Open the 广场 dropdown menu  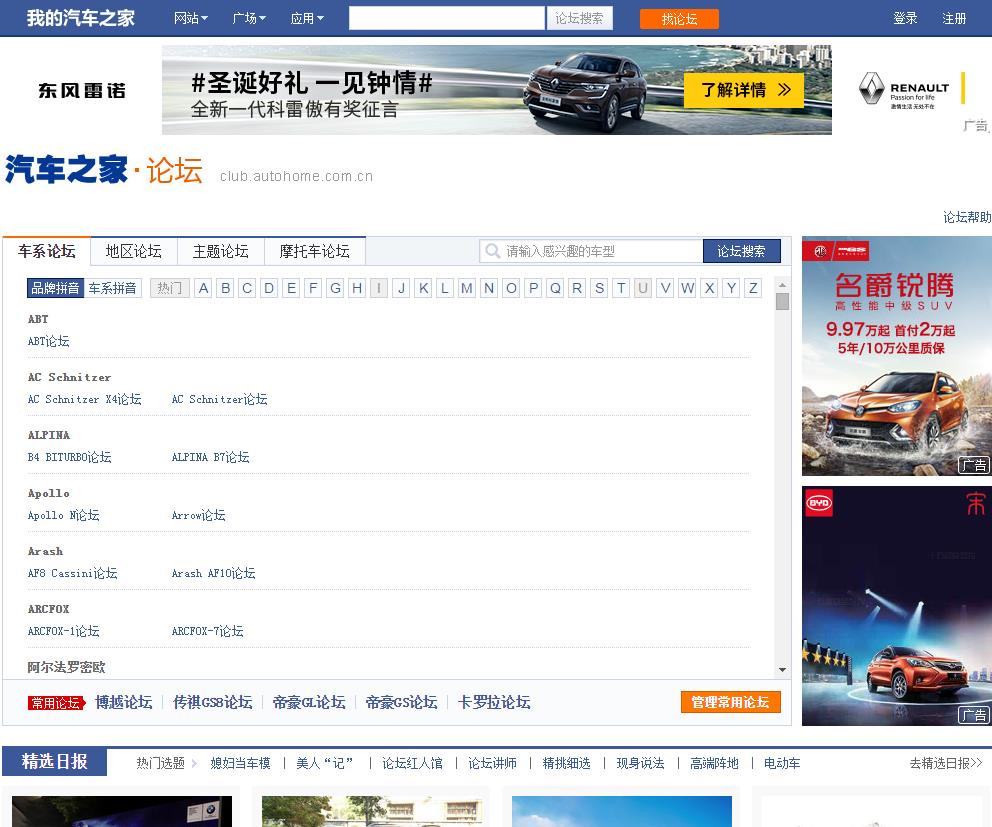pos(249,18)
